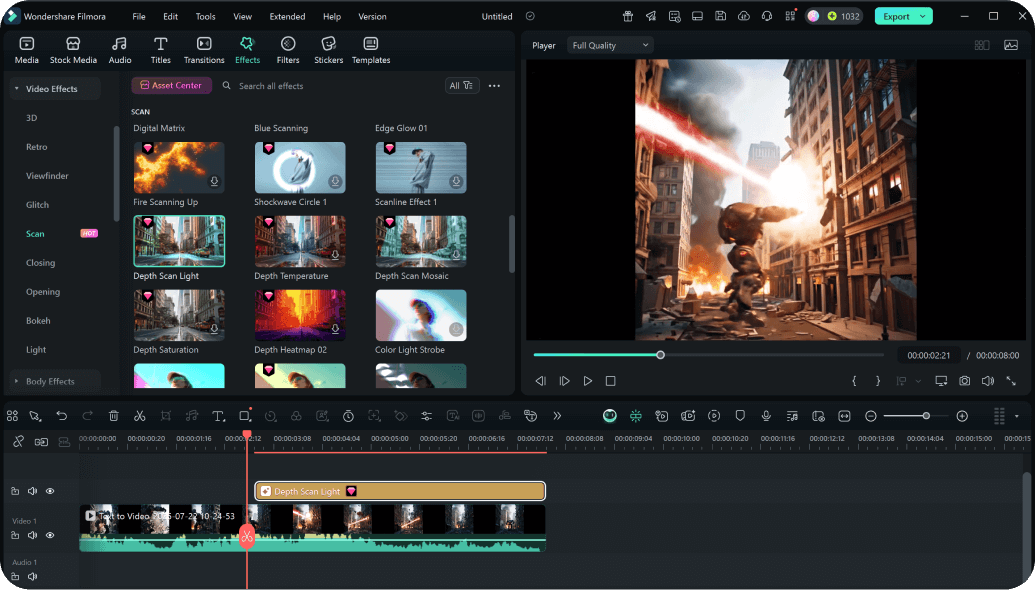
Task: Switch to the Titles tab
Action: click(x=160, y=50)
